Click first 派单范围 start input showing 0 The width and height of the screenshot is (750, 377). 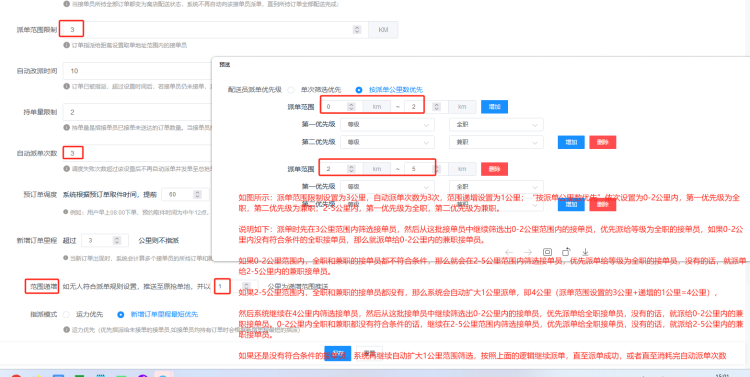341,107
